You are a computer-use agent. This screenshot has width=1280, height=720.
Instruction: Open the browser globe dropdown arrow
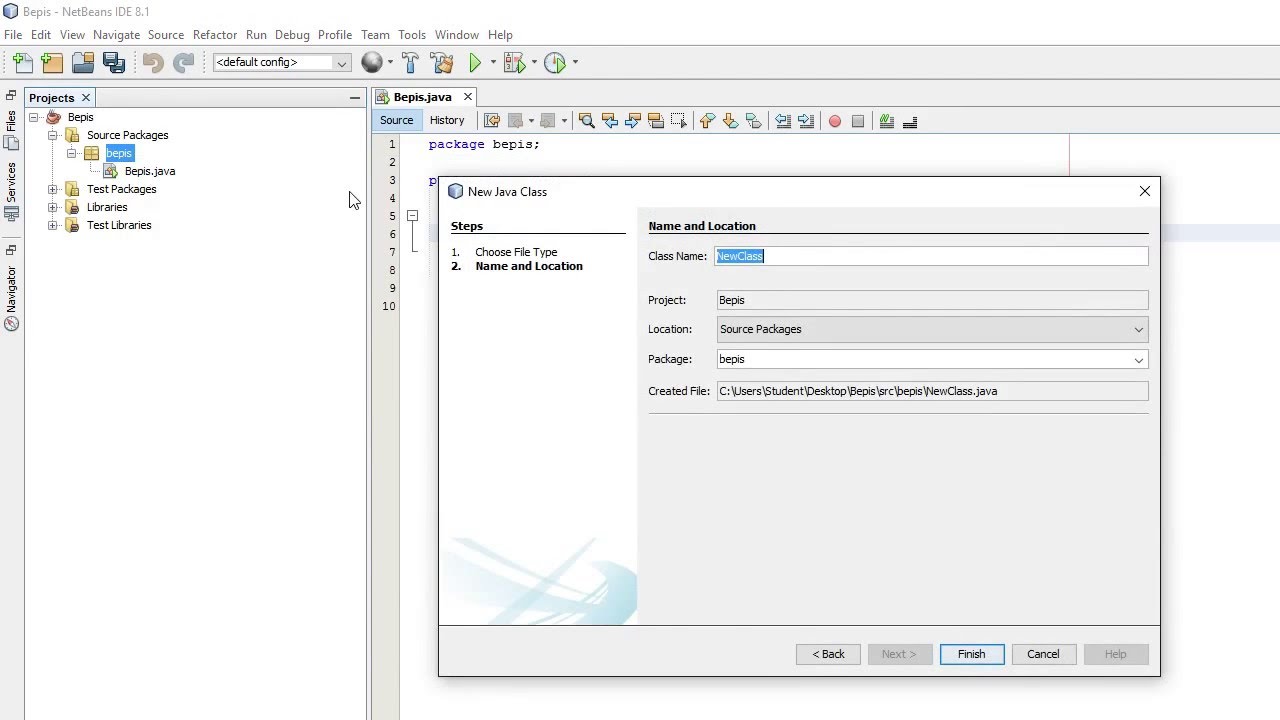pos(390,62)
